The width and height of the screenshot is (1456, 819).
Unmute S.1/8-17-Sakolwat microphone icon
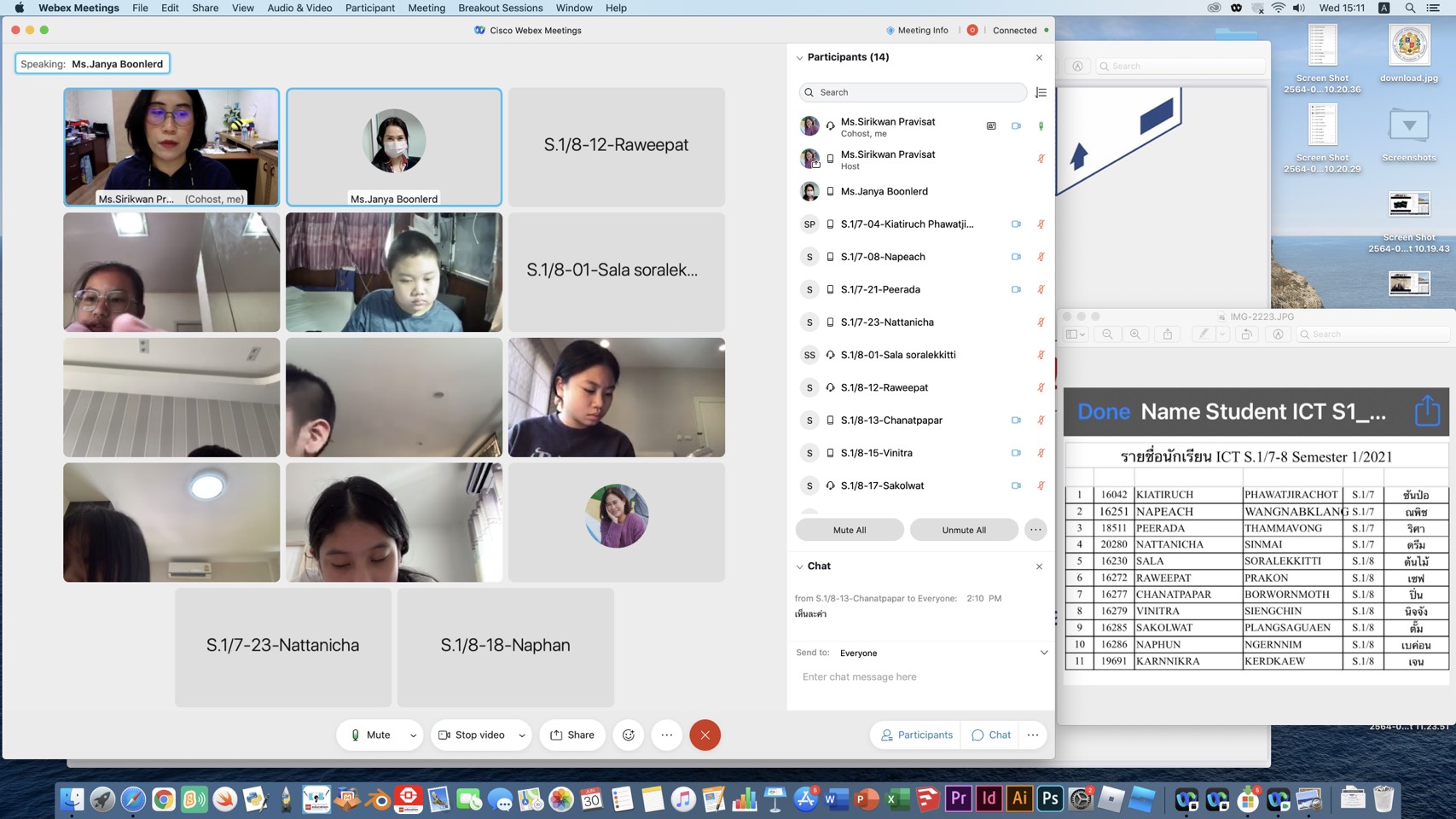point(1041,485)
